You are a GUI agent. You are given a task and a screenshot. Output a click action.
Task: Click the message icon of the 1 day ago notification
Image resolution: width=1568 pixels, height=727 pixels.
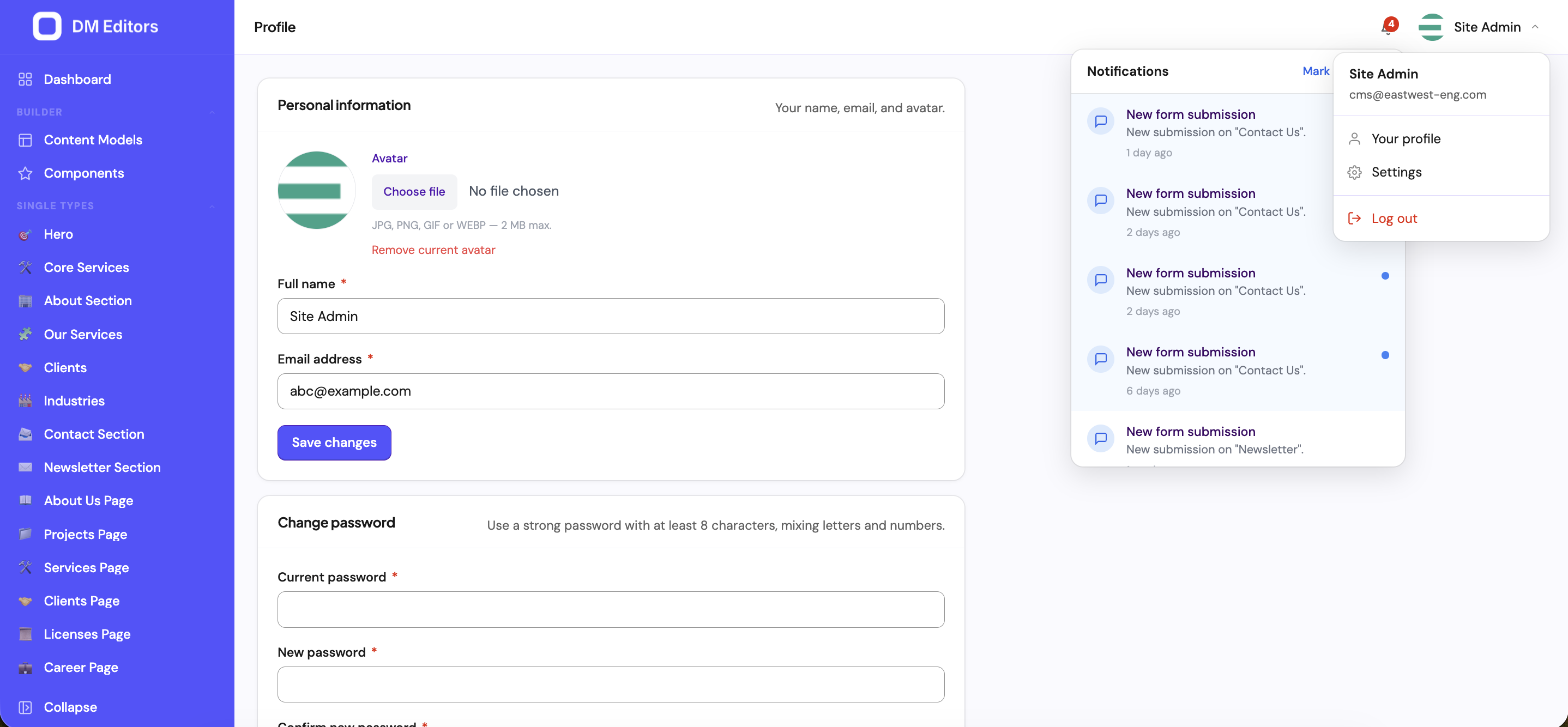(1101, 121)
